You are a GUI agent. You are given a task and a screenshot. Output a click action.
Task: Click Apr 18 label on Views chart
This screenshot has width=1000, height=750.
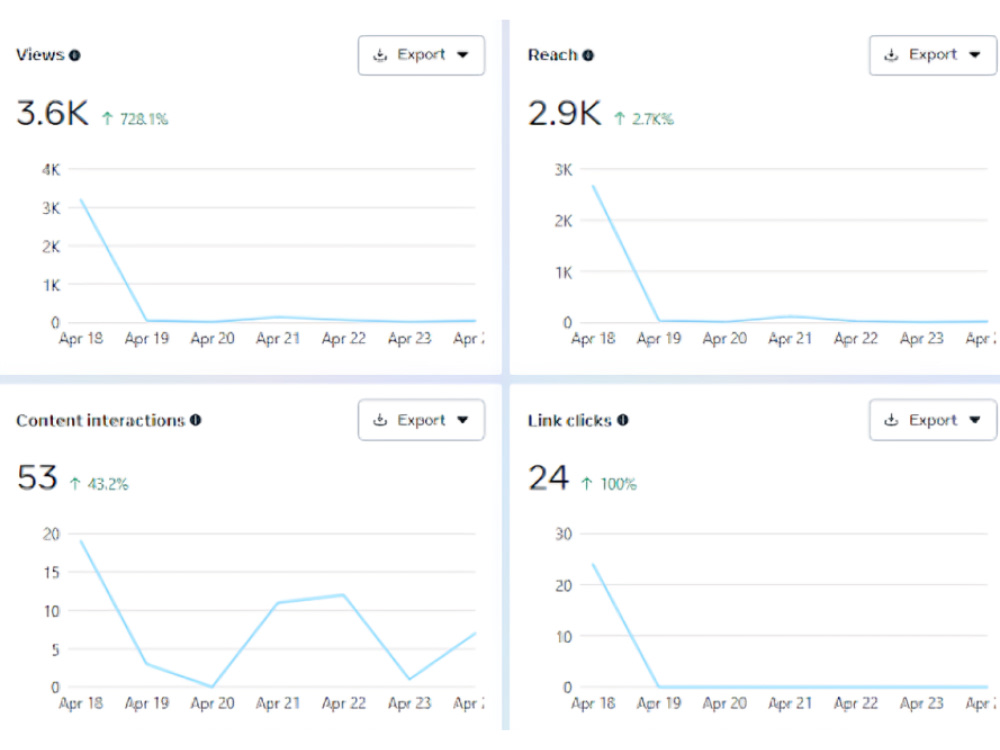click(x=81, y=339)
